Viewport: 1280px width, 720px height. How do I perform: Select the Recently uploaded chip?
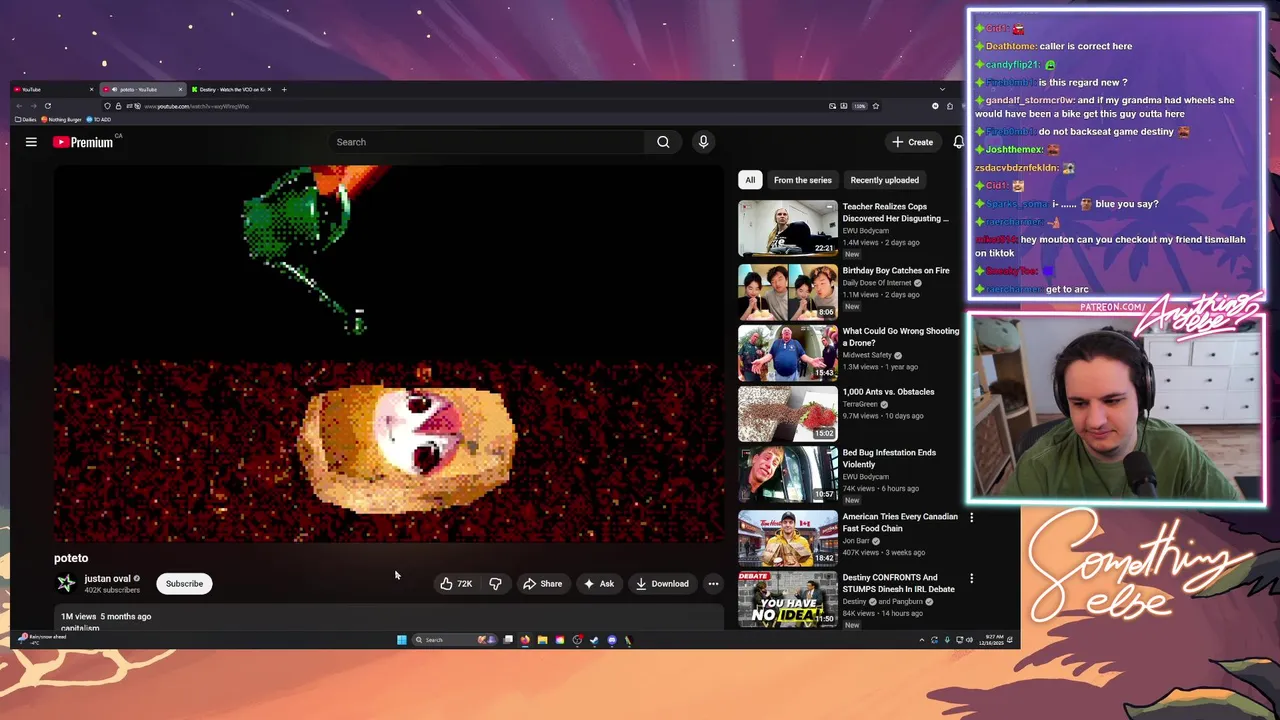coord(884,180)
